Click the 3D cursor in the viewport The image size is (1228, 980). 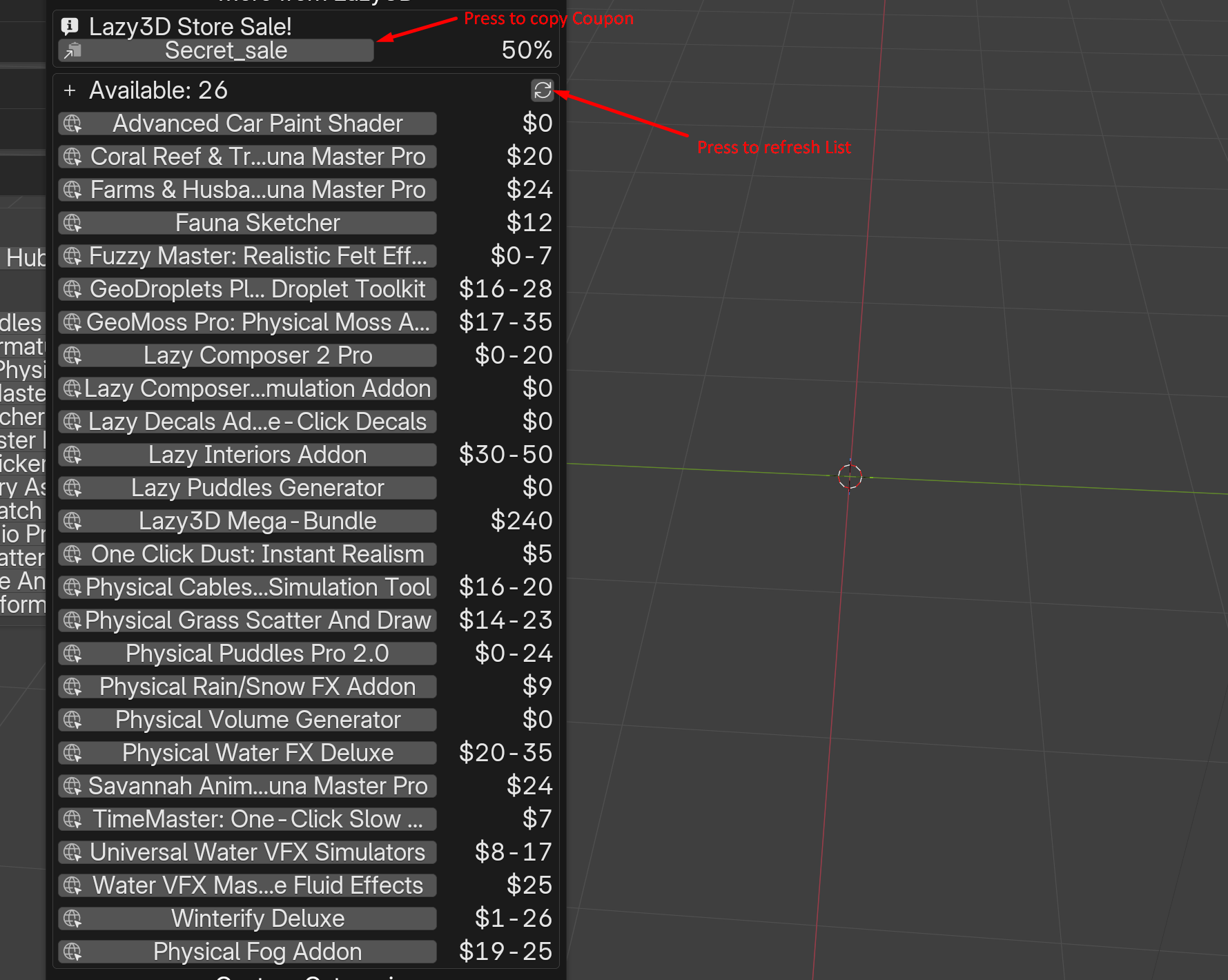pos(850,476)
